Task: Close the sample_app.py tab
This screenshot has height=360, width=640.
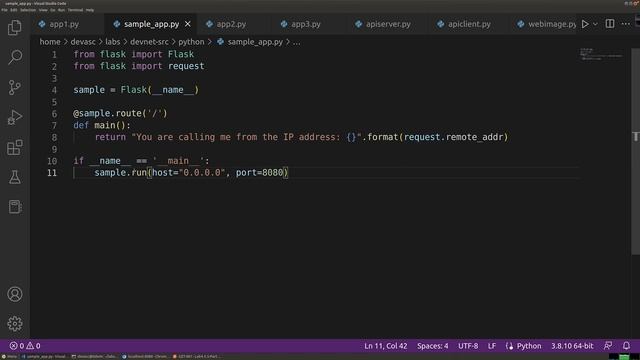Action: click(188, 24)
